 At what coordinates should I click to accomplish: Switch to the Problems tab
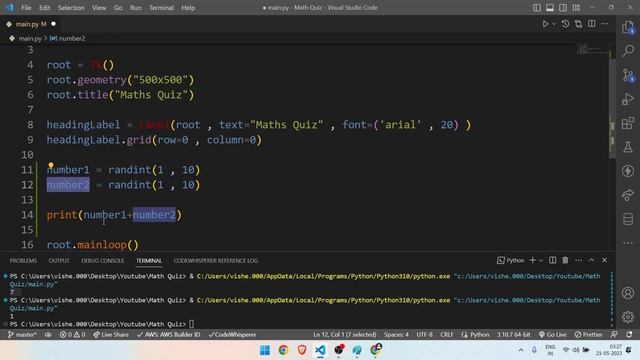tap(23, 260)
